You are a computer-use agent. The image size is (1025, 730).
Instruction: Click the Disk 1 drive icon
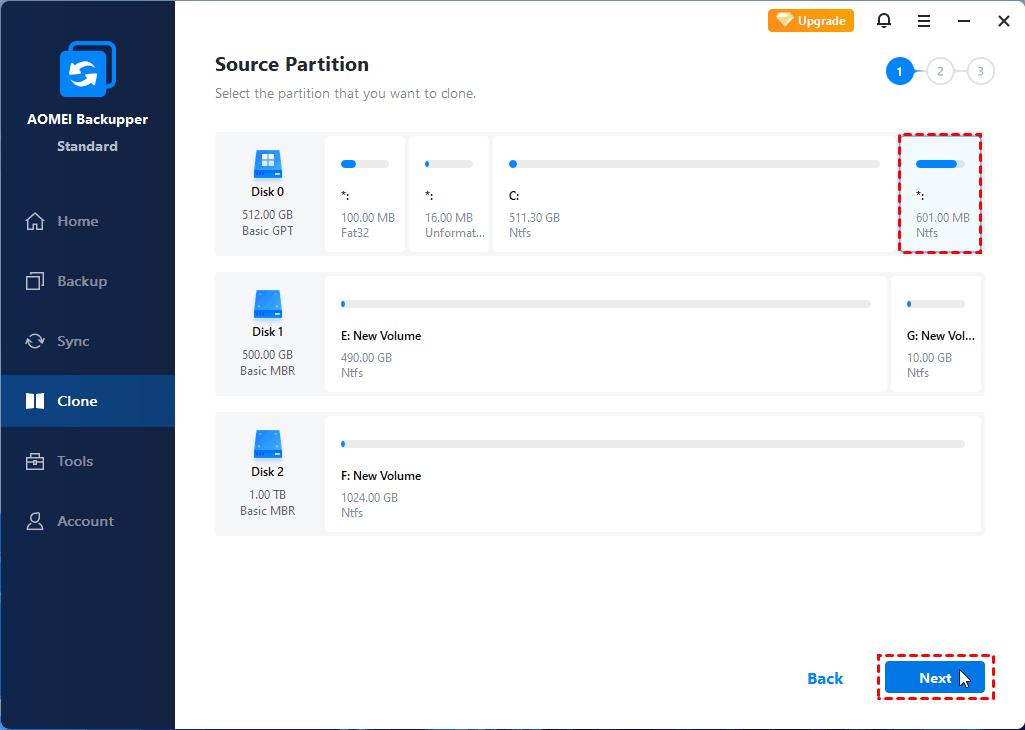click(267, 304)
